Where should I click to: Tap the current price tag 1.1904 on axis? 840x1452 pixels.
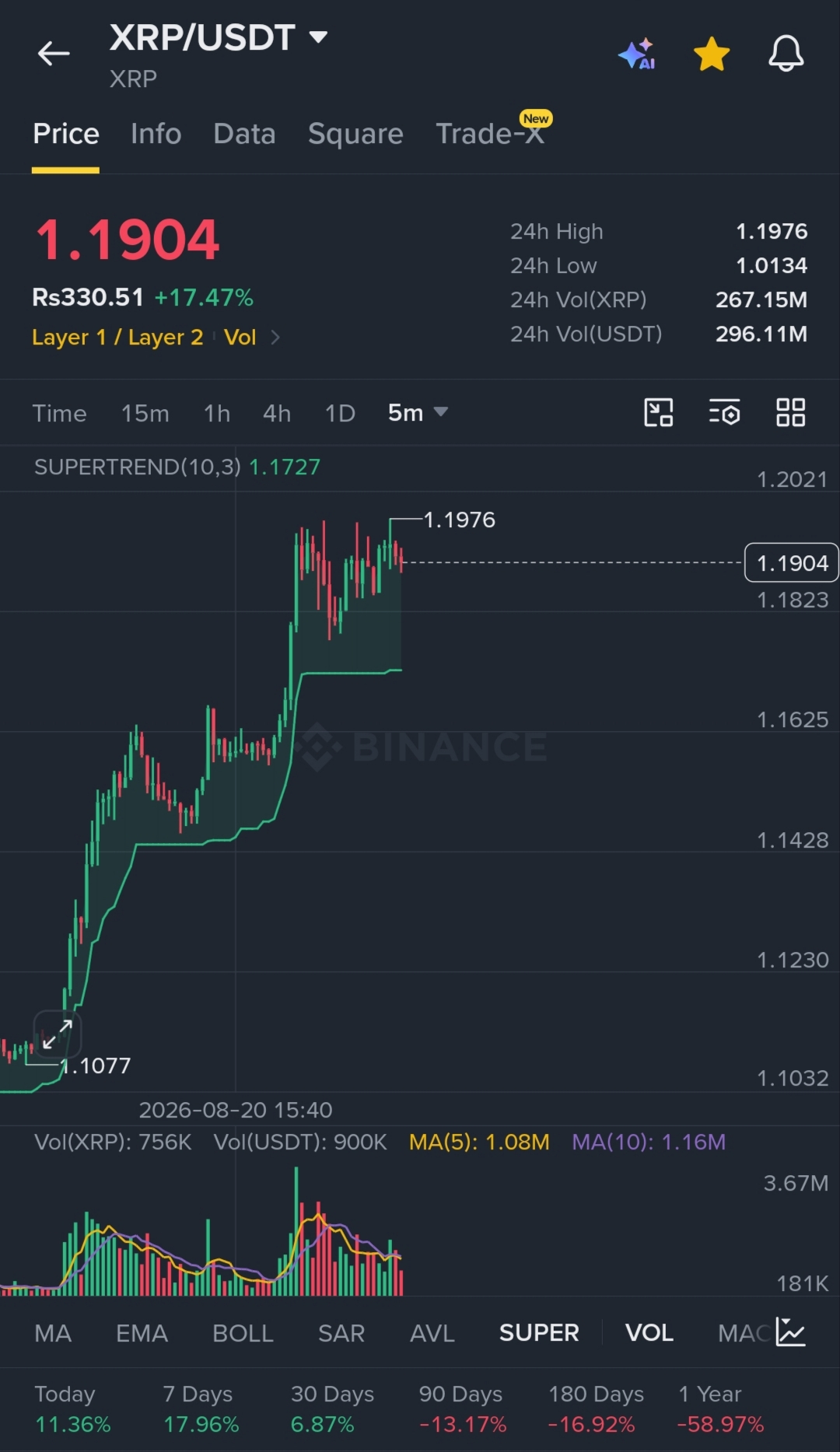[792, 562]
